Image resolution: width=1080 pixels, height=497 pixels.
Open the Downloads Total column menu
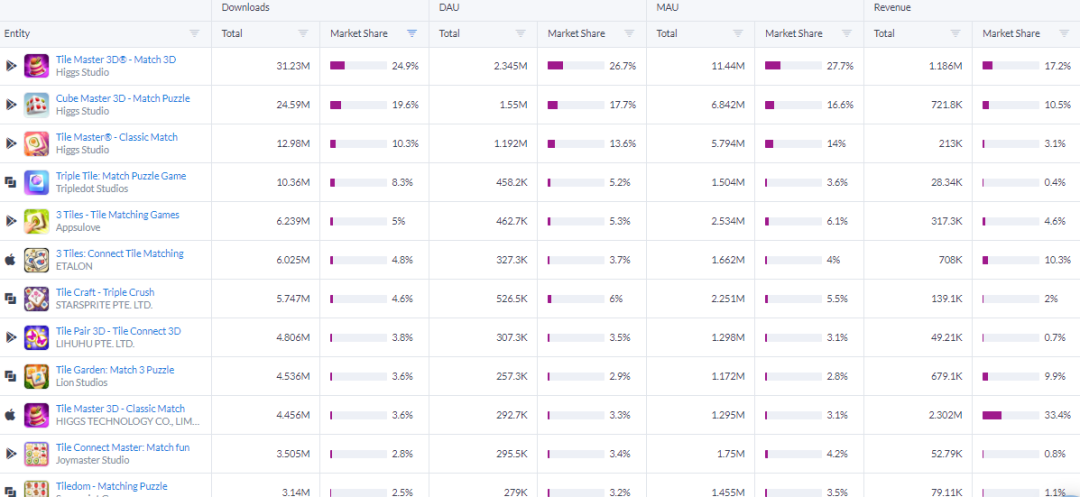coord(304,34)
